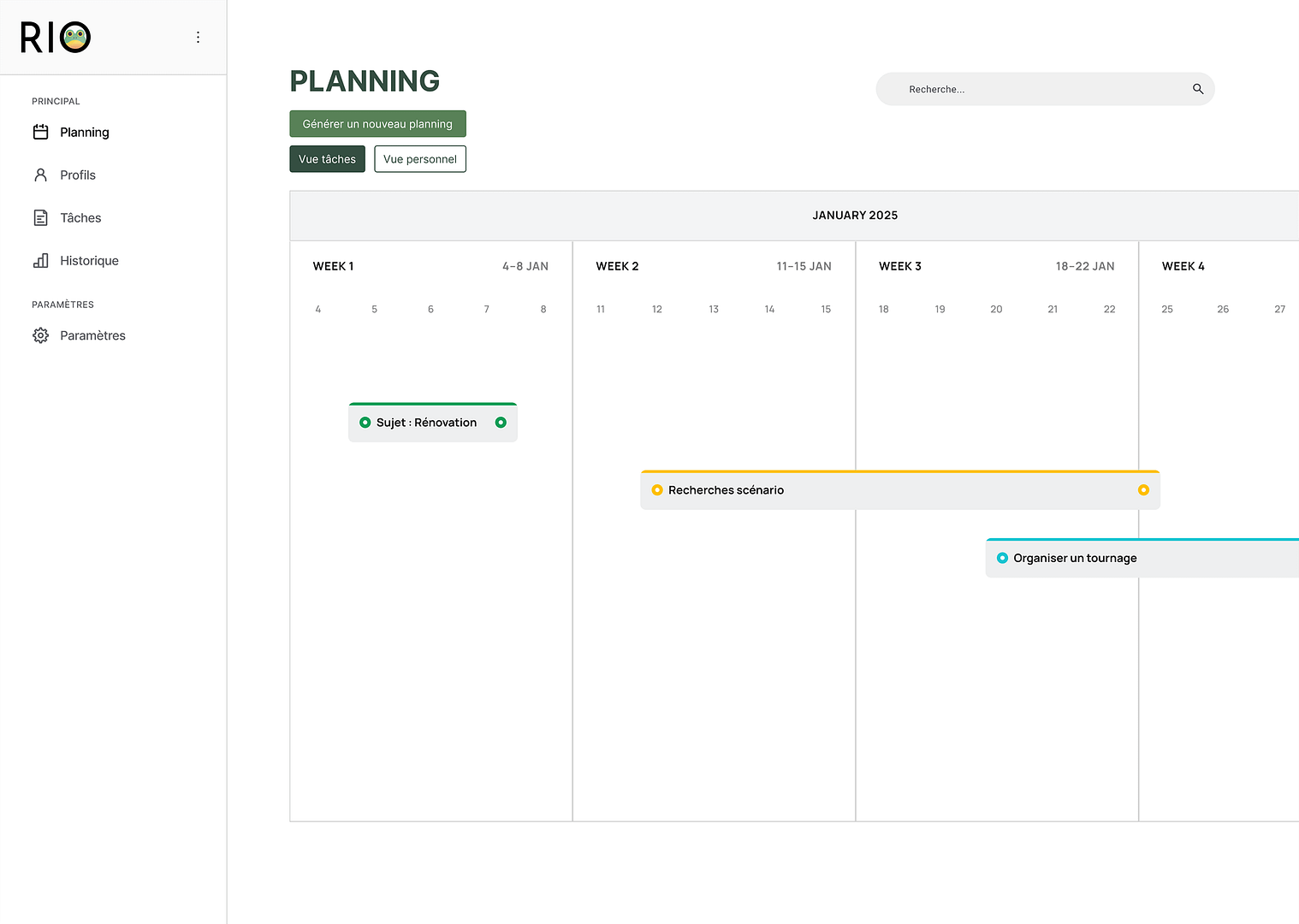This screenshot has width=1299, height=924.
Task: Click inside the Recherche search field
Action: click(x=1027, y=88)
